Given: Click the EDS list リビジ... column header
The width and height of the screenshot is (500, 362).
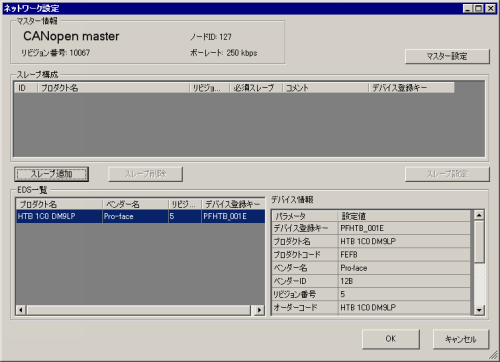Looking at the screenshot, I should click(185, 204).
